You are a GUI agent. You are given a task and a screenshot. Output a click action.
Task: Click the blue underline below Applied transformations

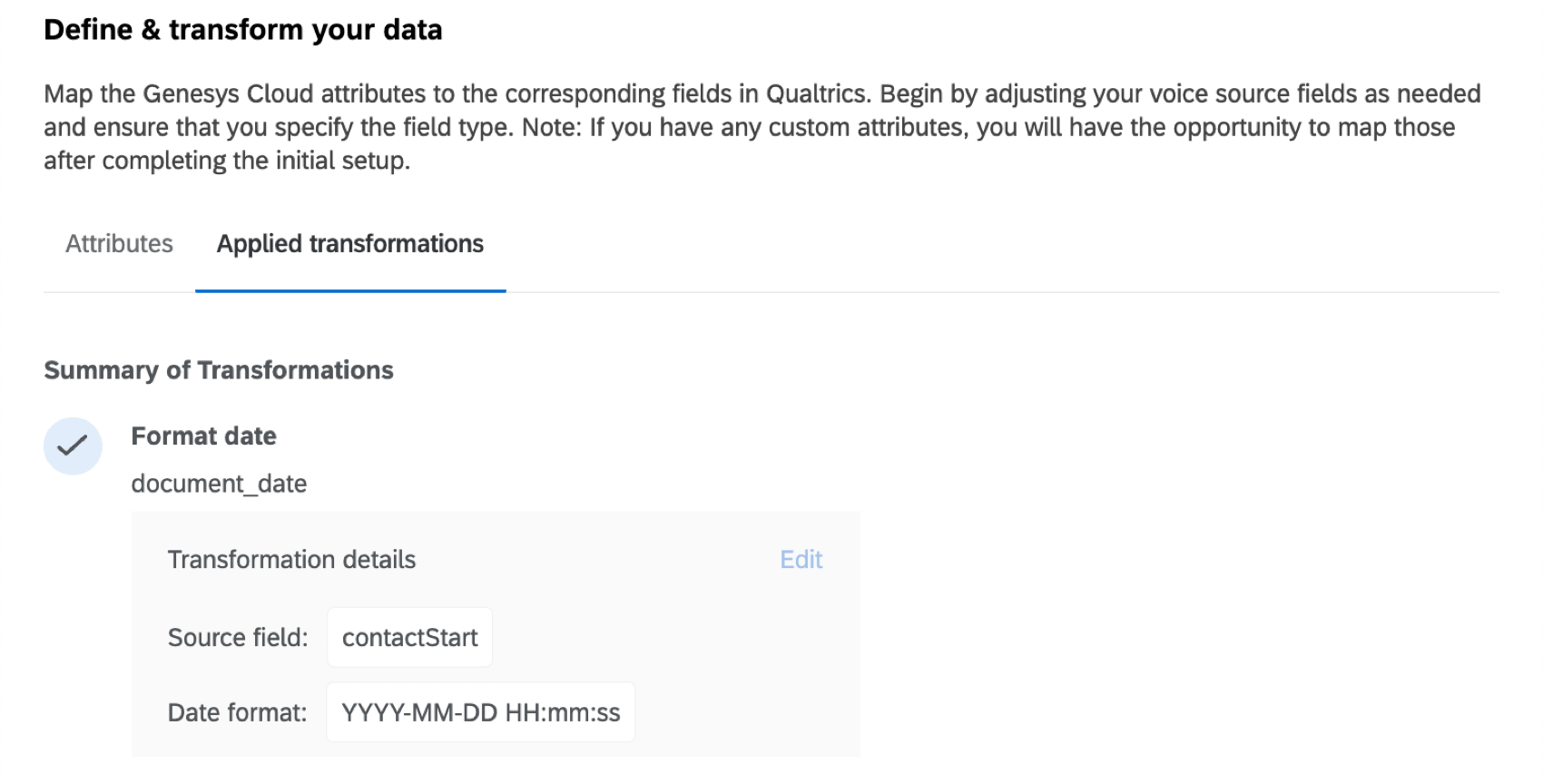pyautogui.click(x=350, y=290)
